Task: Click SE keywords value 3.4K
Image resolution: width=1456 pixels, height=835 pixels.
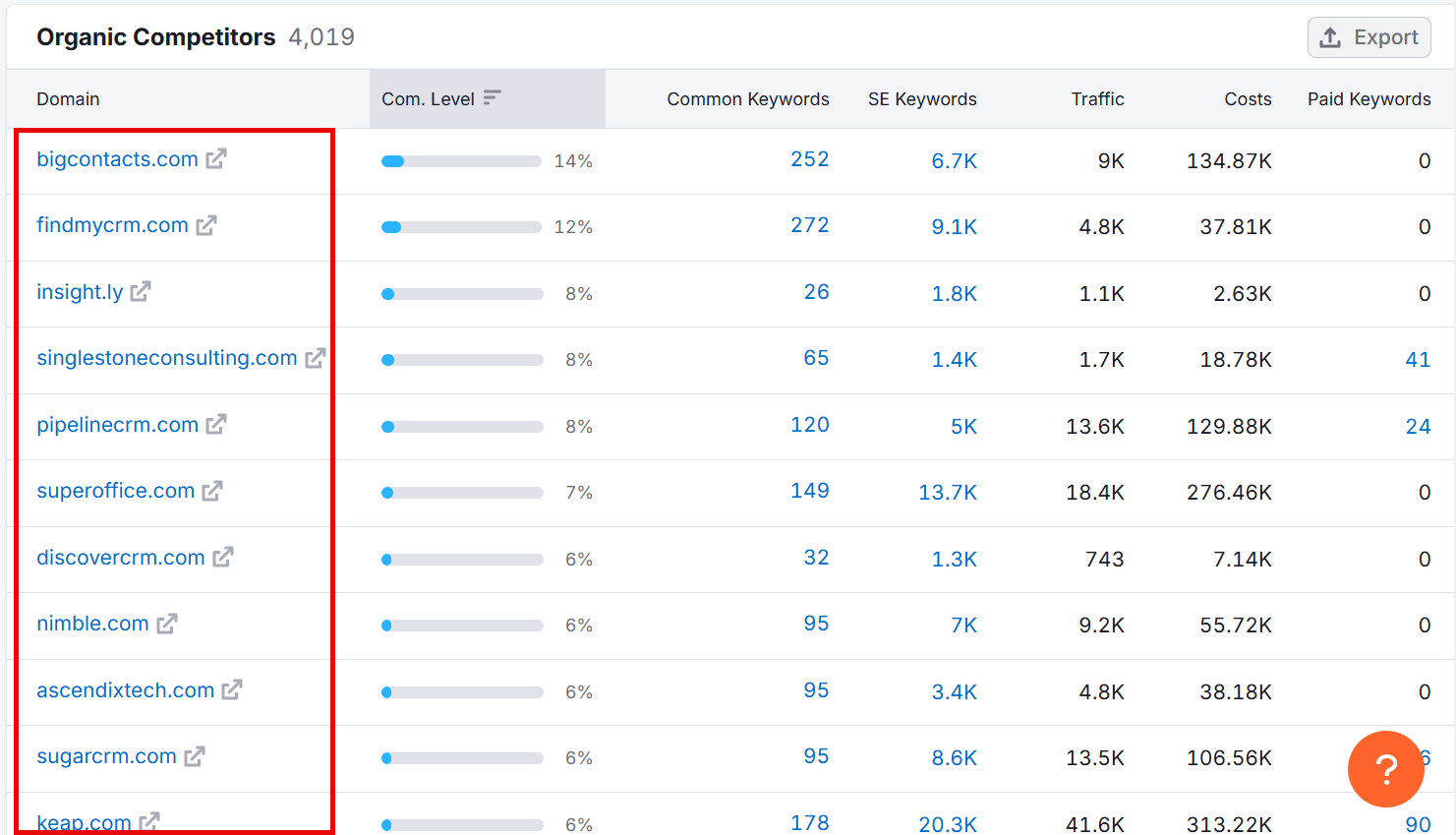Action: [x=954, y=692]
